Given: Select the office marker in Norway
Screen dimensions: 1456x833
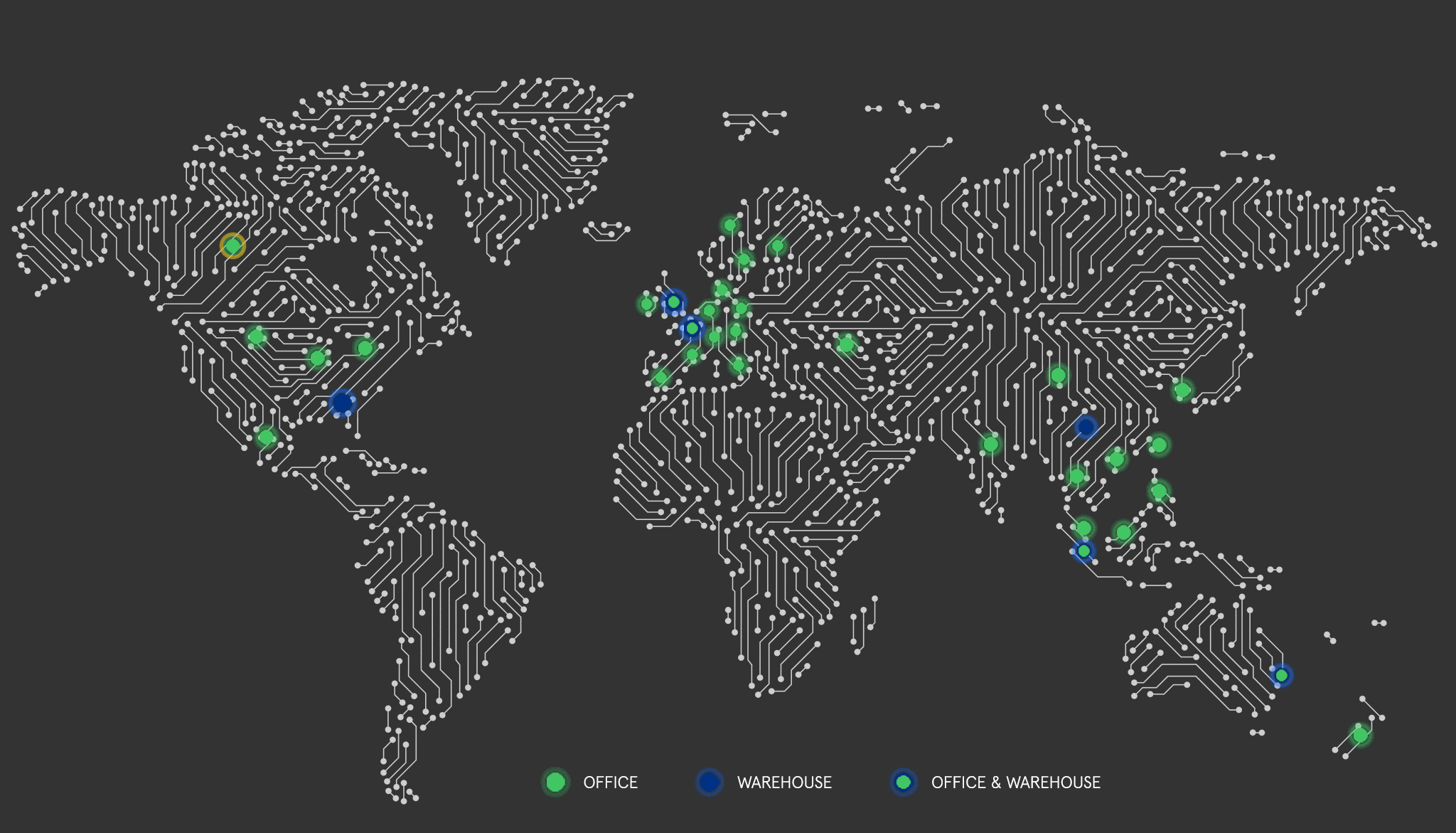Looking at the screenshot, I should tap(729, 226).
